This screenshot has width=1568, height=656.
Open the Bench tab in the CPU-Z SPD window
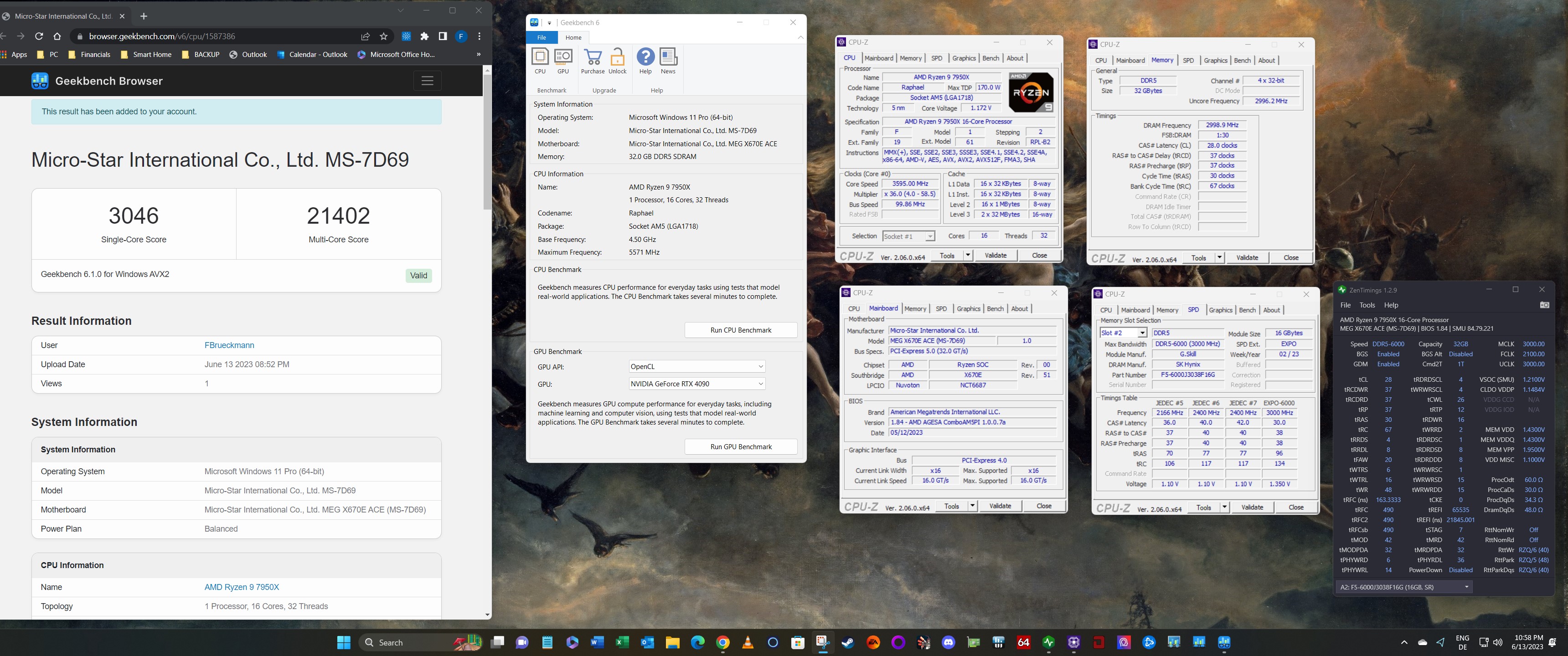[x=1247, y=310]
